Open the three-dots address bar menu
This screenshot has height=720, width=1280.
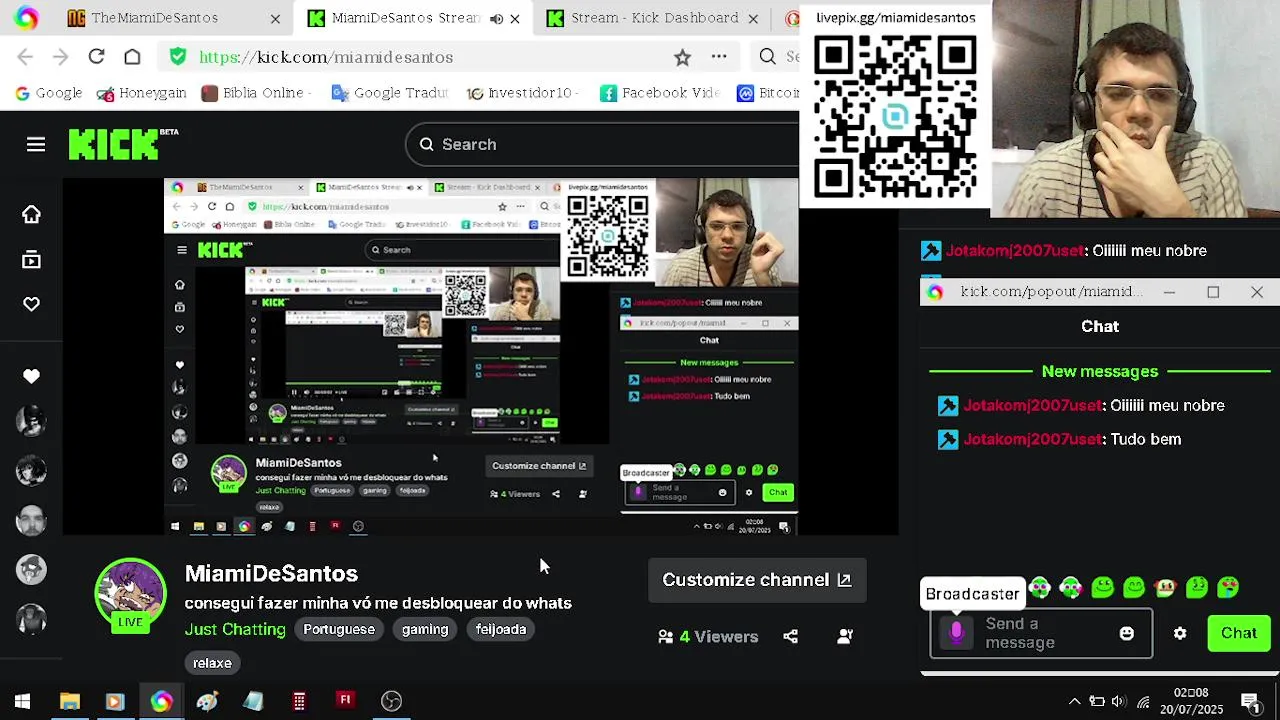pyautogui.click(x=719, y=57)
